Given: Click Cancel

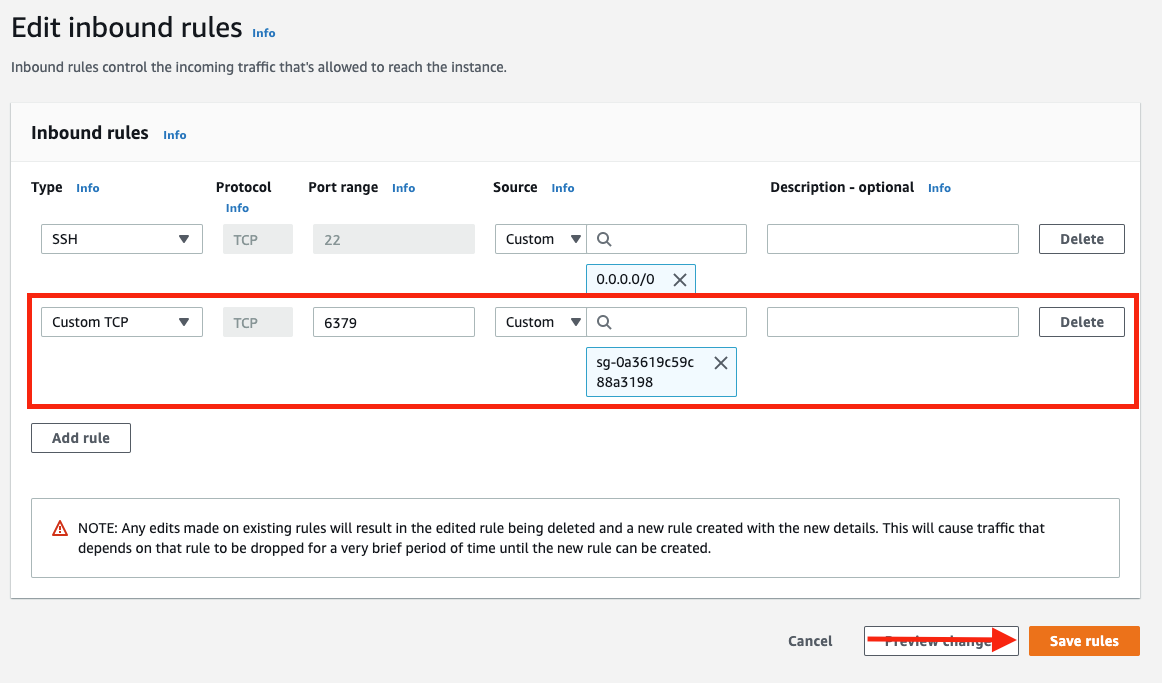Looking at the screenshot, I should coord(810,641).
